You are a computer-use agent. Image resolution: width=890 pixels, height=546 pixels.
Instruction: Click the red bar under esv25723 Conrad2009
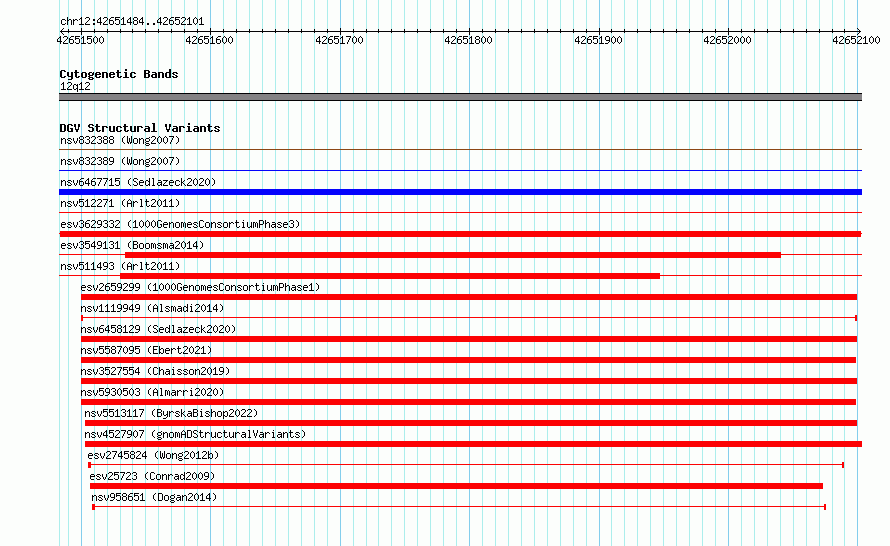(456, 486)
